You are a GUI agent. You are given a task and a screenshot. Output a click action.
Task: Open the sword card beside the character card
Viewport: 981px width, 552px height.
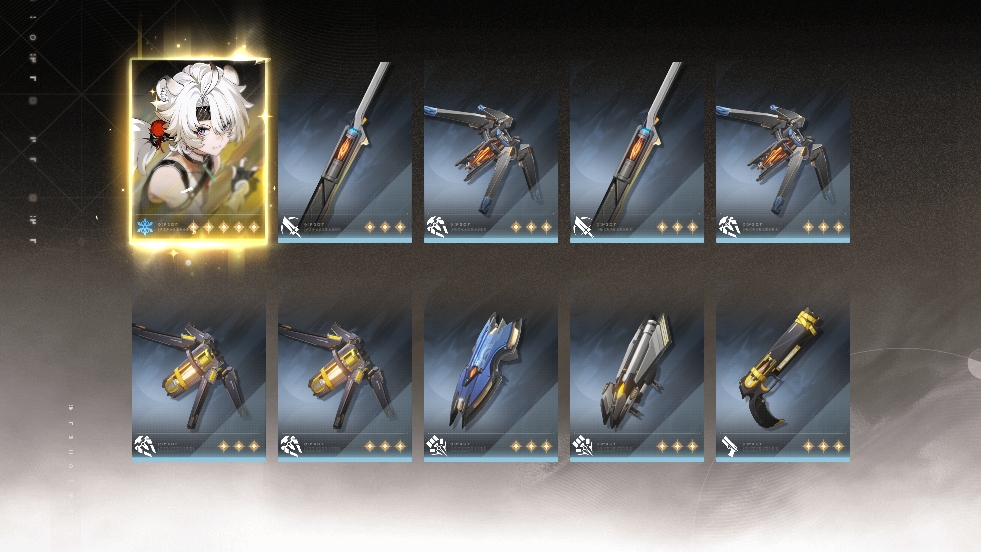(x=345, y=150)
